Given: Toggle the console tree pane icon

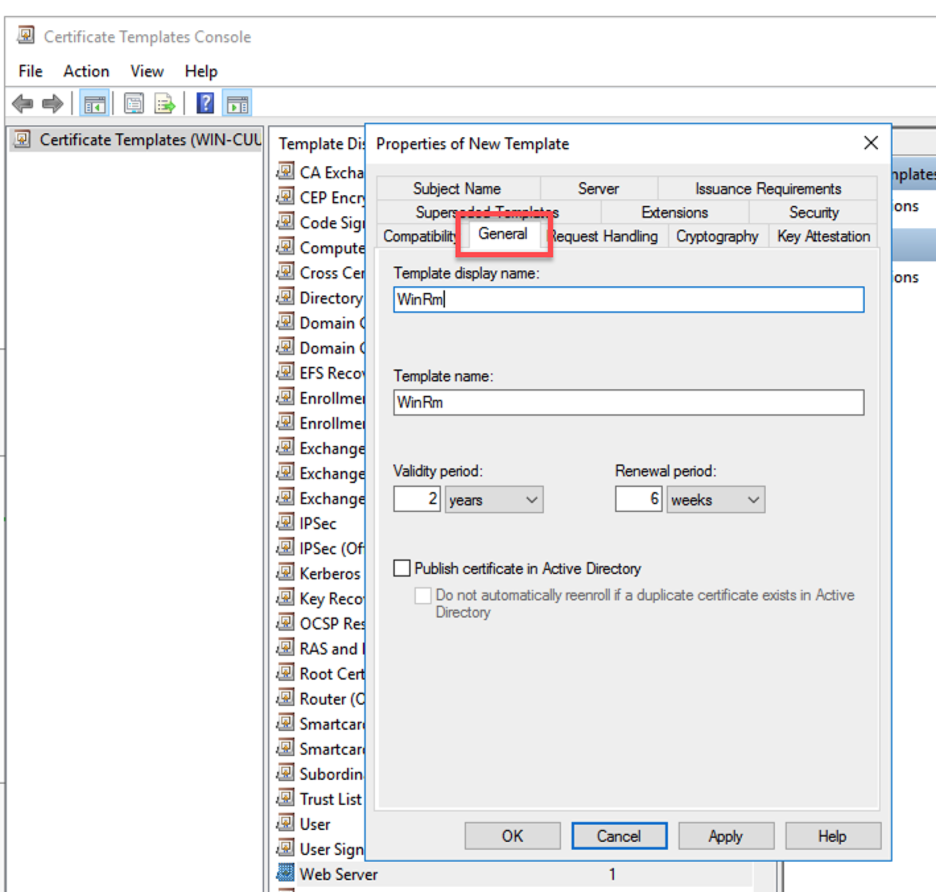Looking at the screenshot, I should (94, 103).
